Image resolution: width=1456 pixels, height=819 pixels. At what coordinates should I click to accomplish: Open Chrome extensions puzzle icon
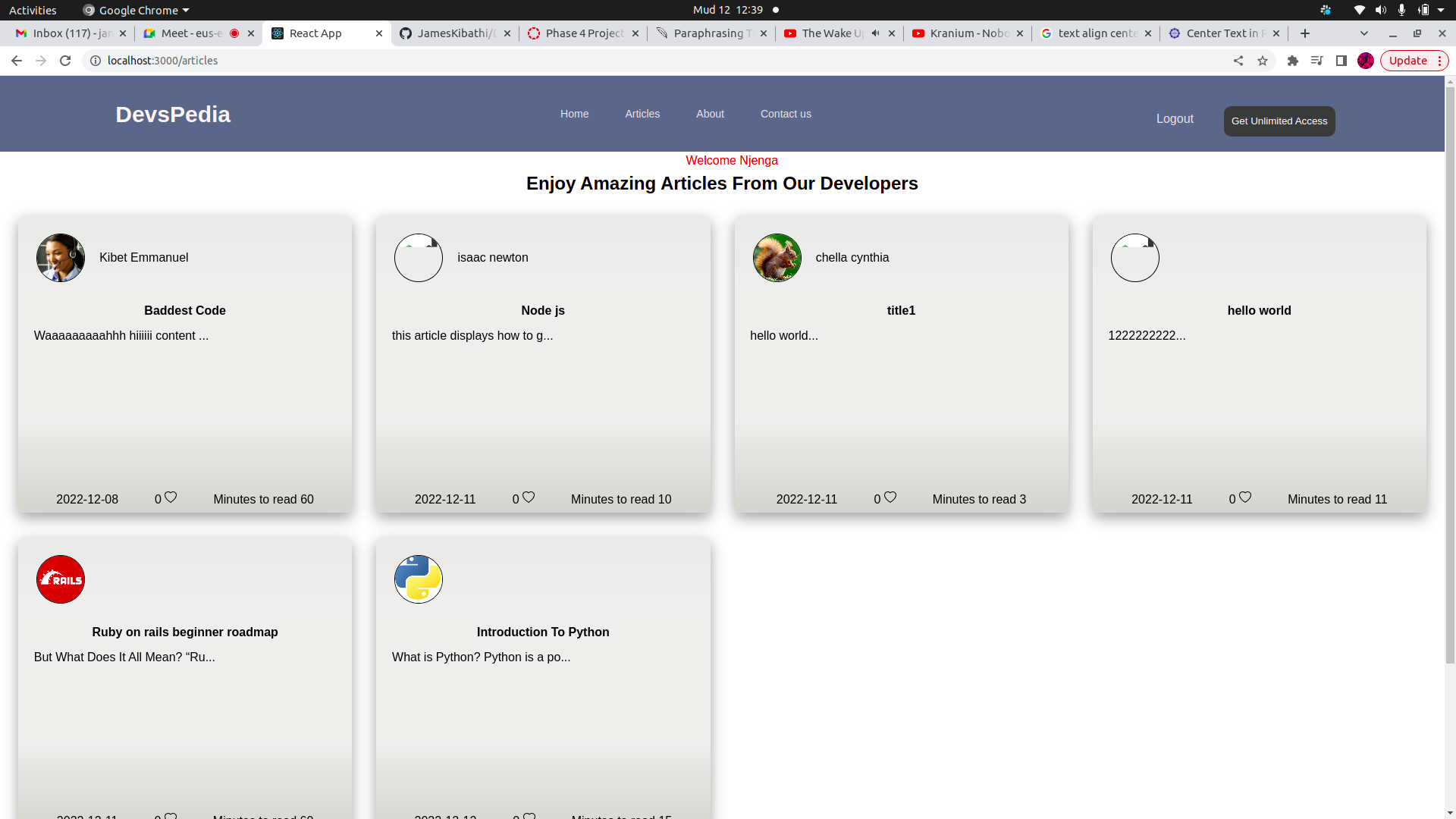coord(1293,61)
